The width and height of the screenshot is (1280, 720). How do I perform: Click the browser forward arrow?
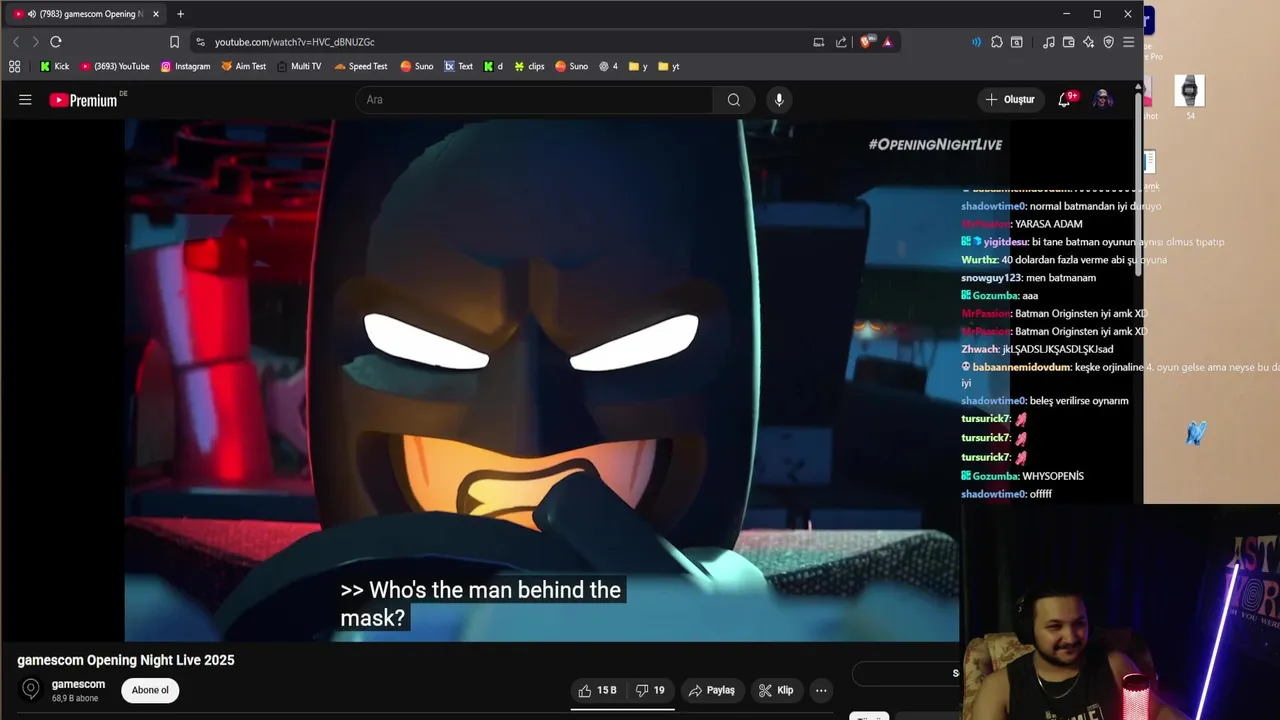tap(35, 42)
